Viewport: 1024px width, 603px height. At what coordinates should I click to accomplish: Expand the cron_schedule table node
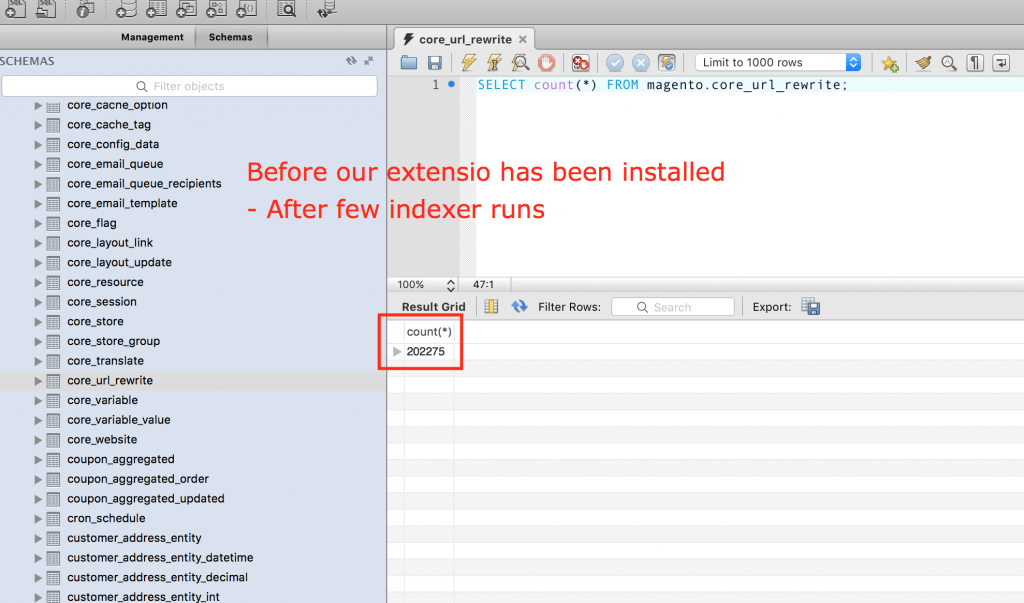click(x=38, y=519)
